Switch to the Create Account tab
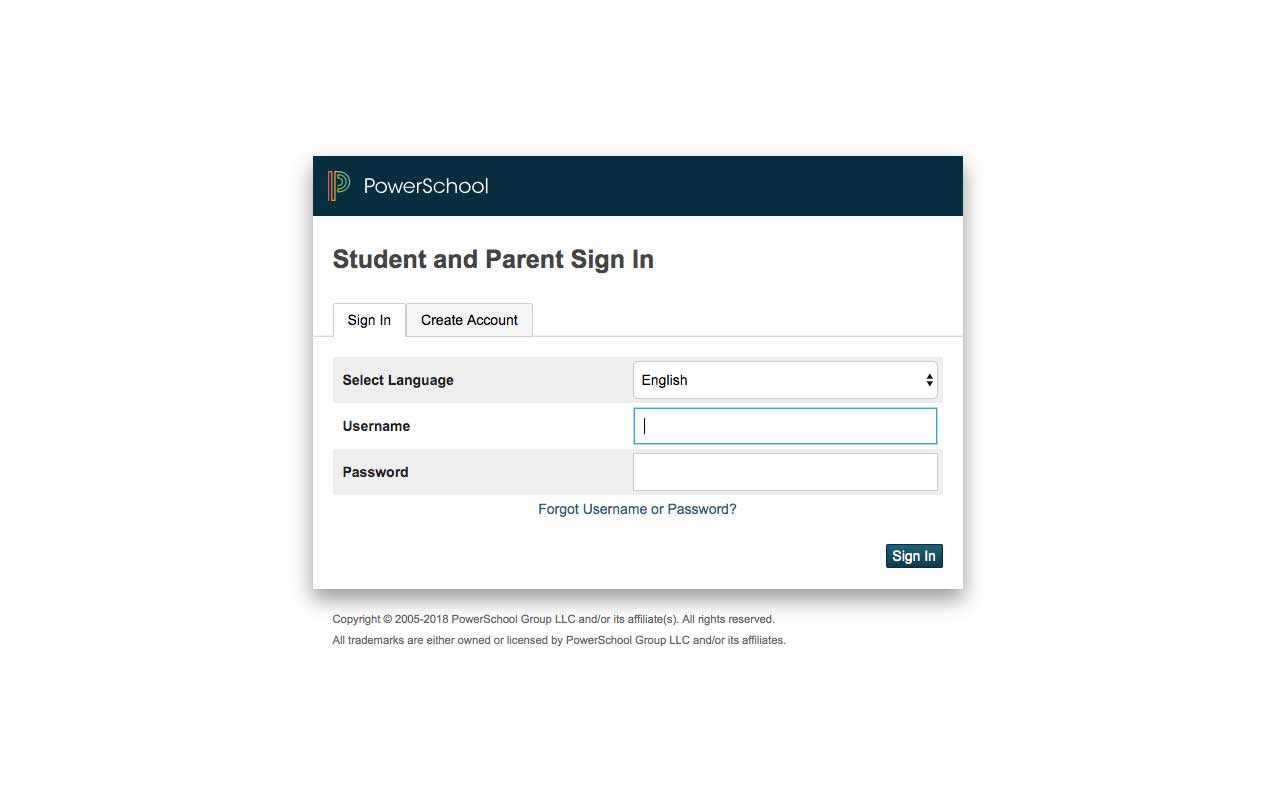The image size is (1280, 803). click(469, 320)
